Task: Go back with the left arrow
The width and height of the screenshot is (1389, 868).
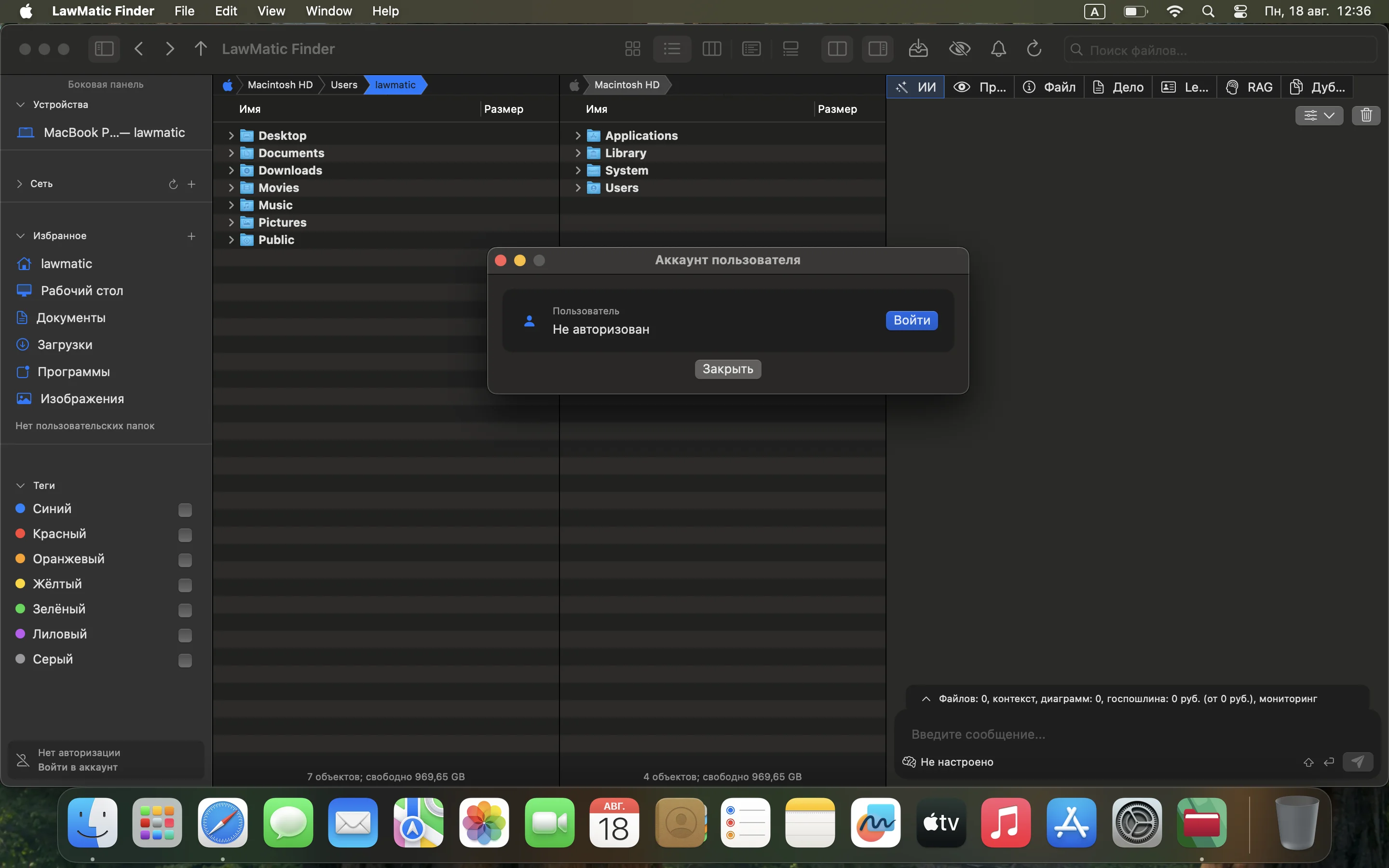Action: [139, 49]
